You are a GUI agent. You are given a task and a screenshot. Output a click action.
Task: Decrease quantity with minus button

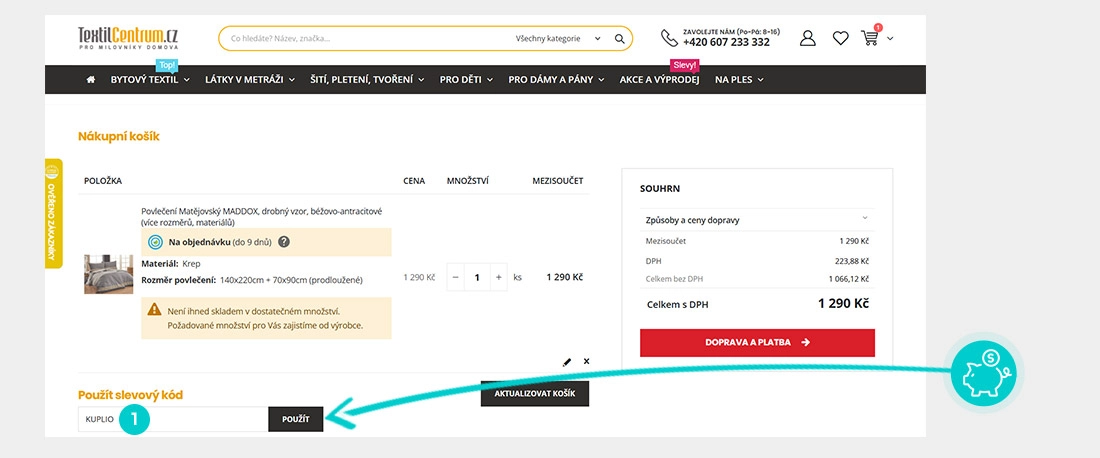(x=455, y=277)
